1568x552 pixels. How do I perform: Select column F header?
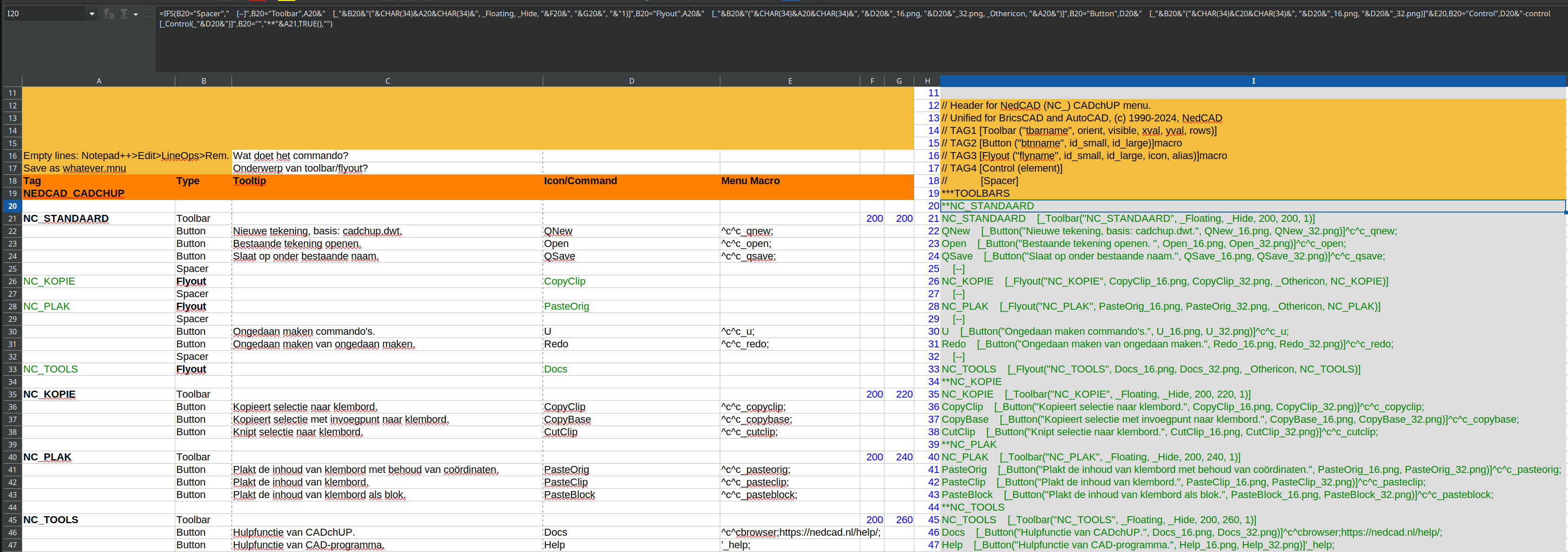point(871,81)
